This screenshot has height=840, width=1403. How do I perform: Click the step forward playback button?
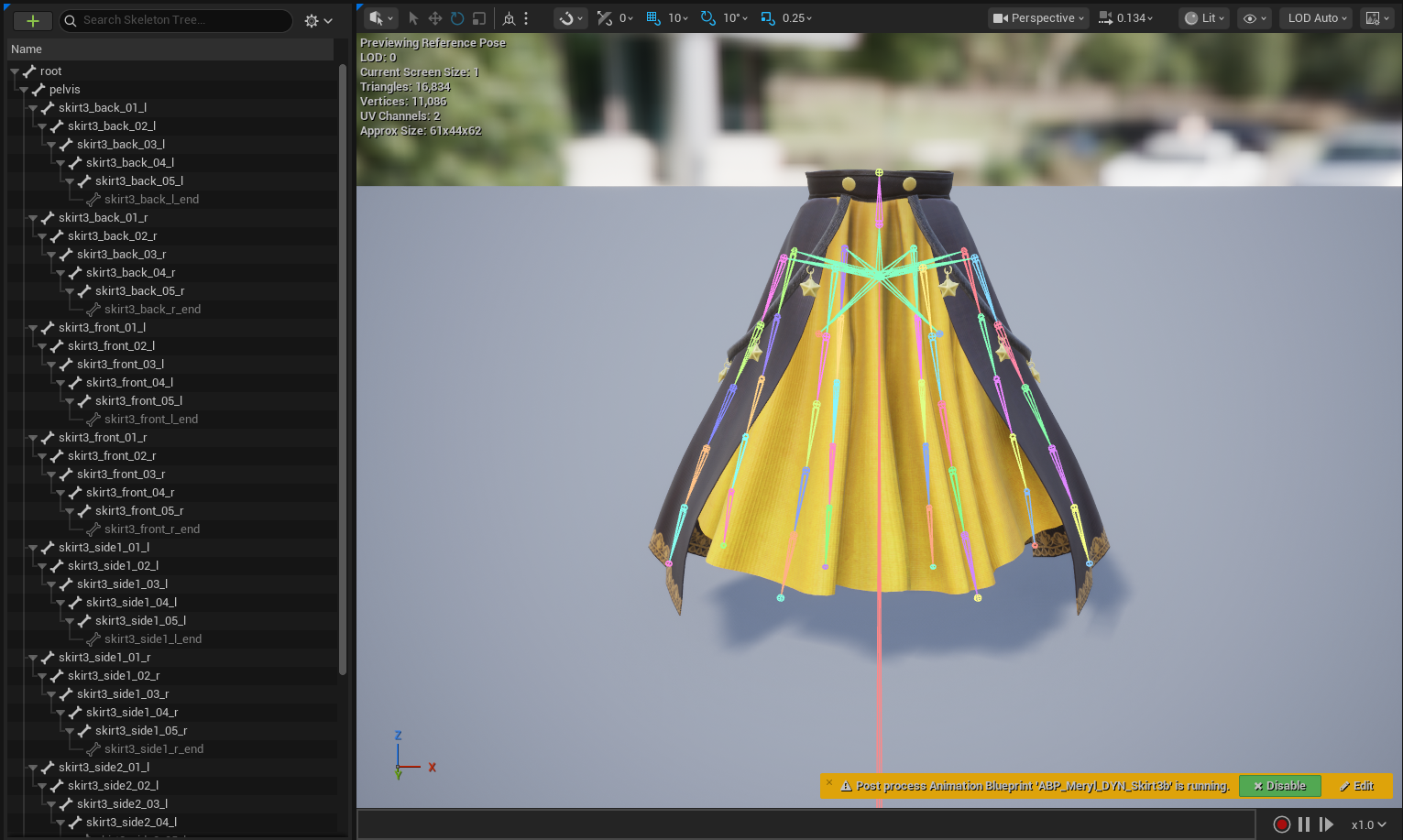(x=1326, y=824)
